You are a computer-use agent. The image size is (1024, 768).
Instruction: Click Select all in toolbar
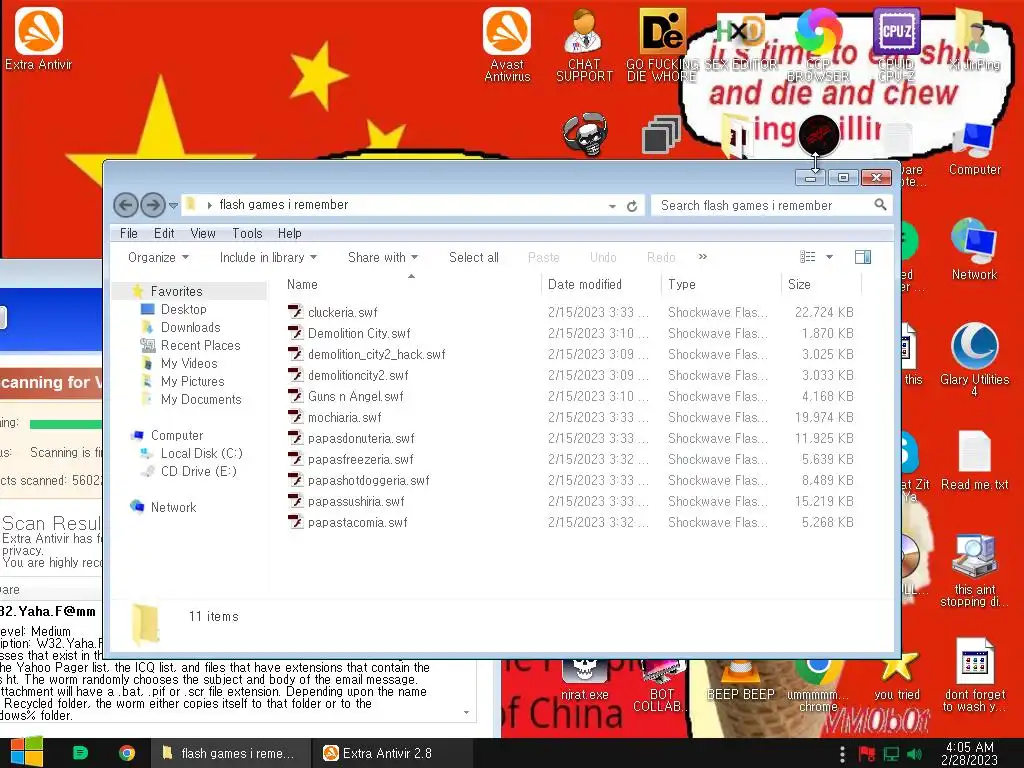pyautogui.click(x=473, y=257)
